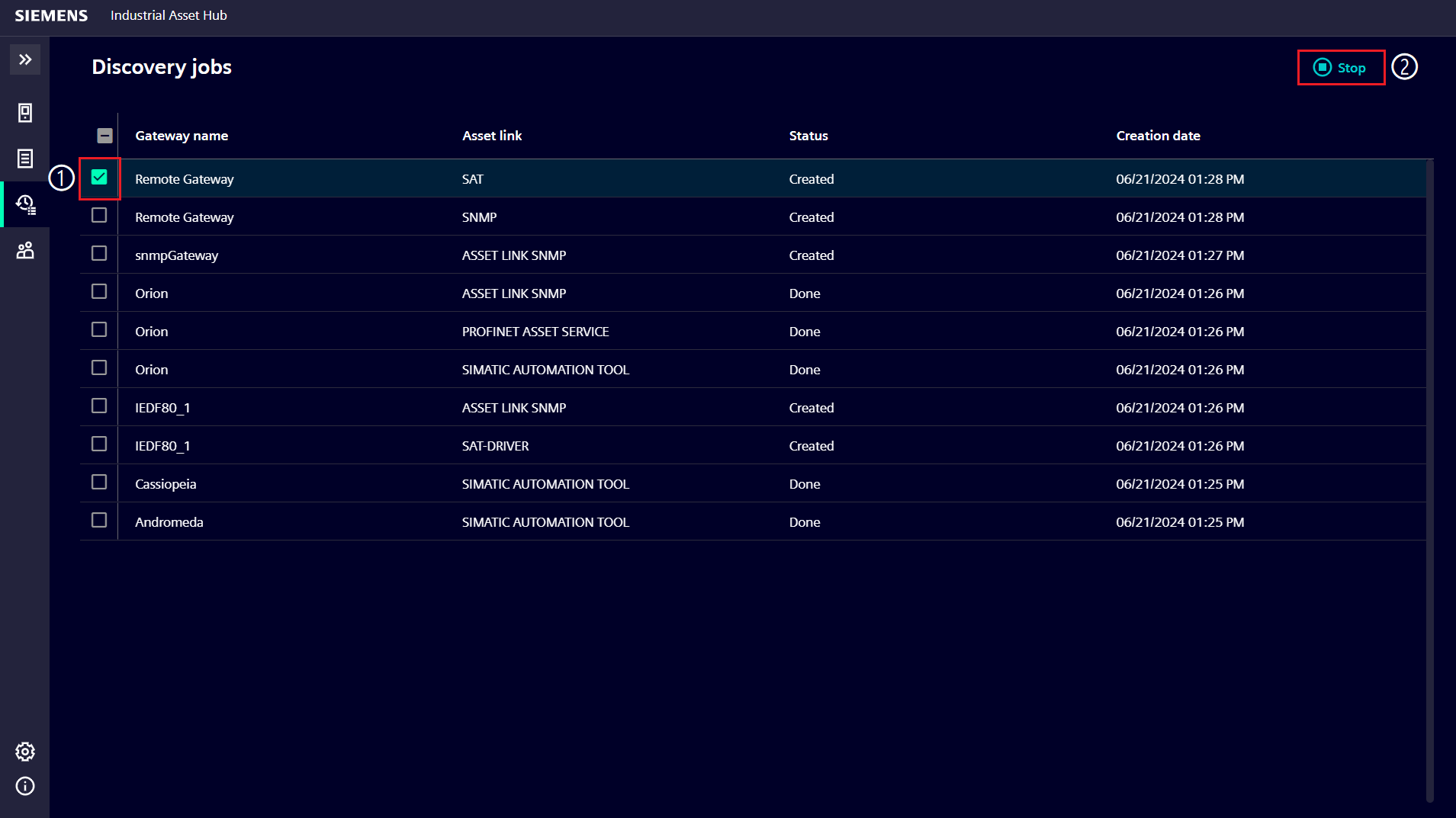Click the Siemens logo
This screenshot has height=818, width=1456.
(x=51, y=16)
